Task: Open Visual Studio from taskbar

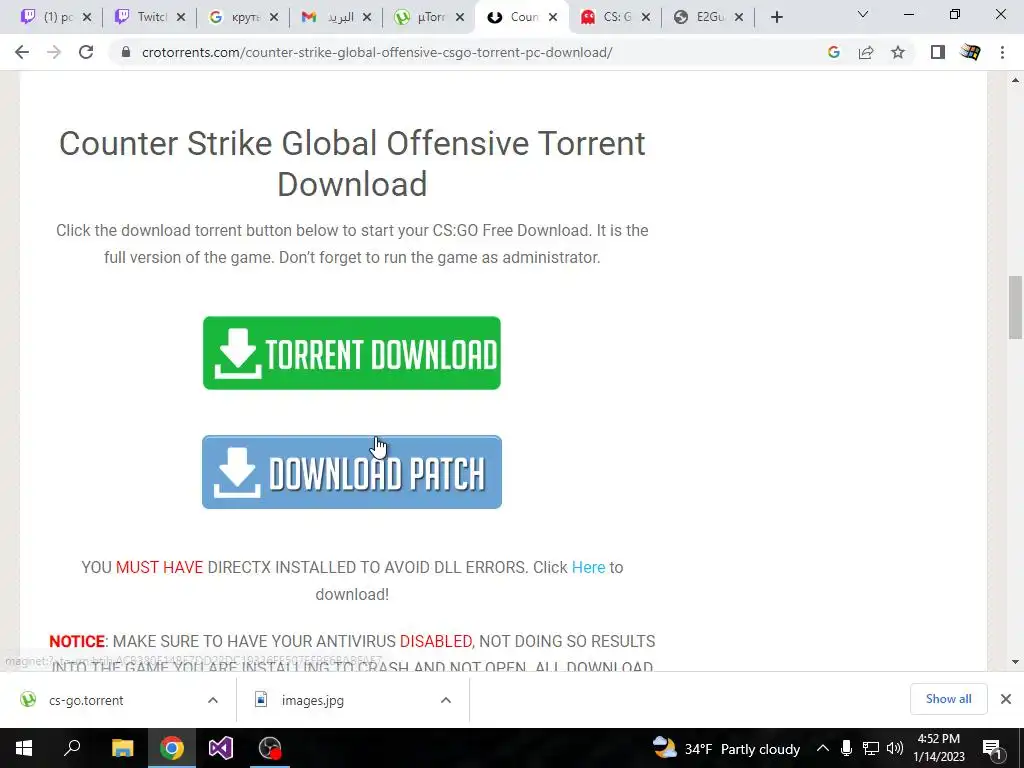Action: click(x=221, y=748)
